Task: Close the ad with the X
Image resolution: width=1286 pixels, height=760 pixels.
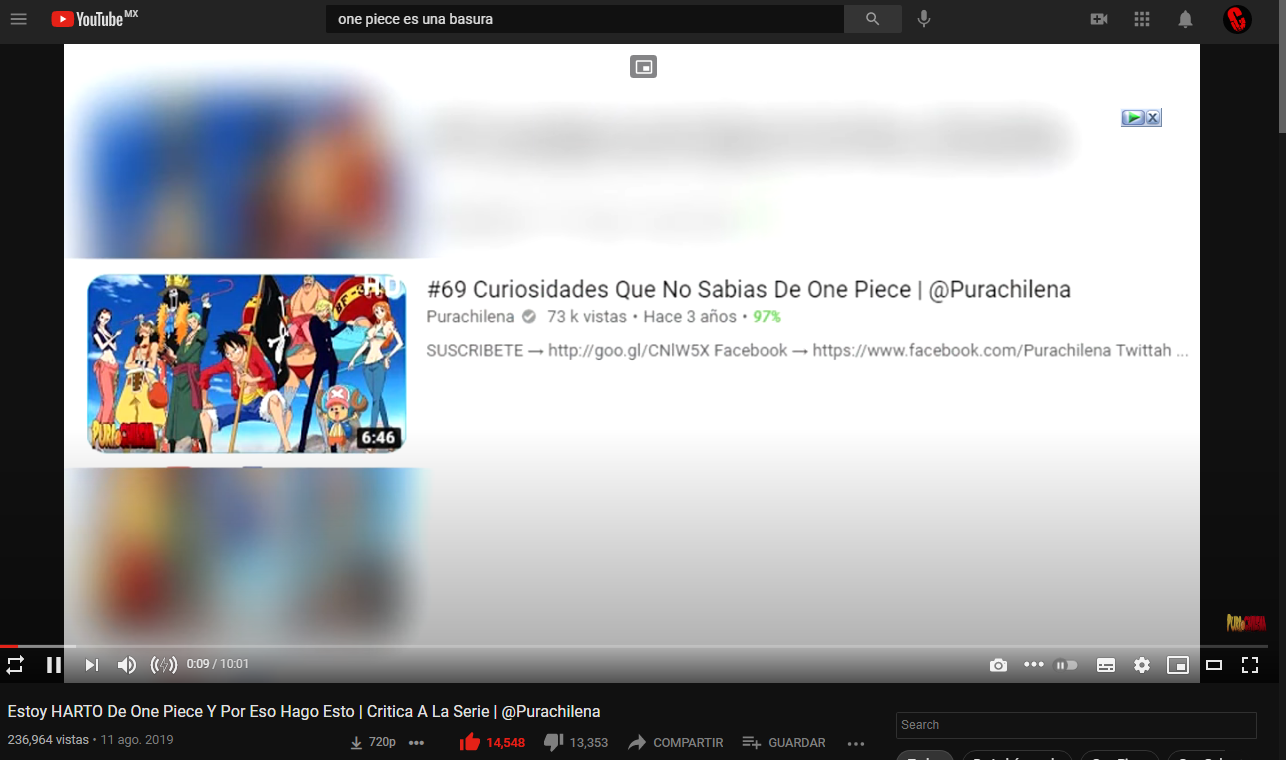Action: [1153, 118]
